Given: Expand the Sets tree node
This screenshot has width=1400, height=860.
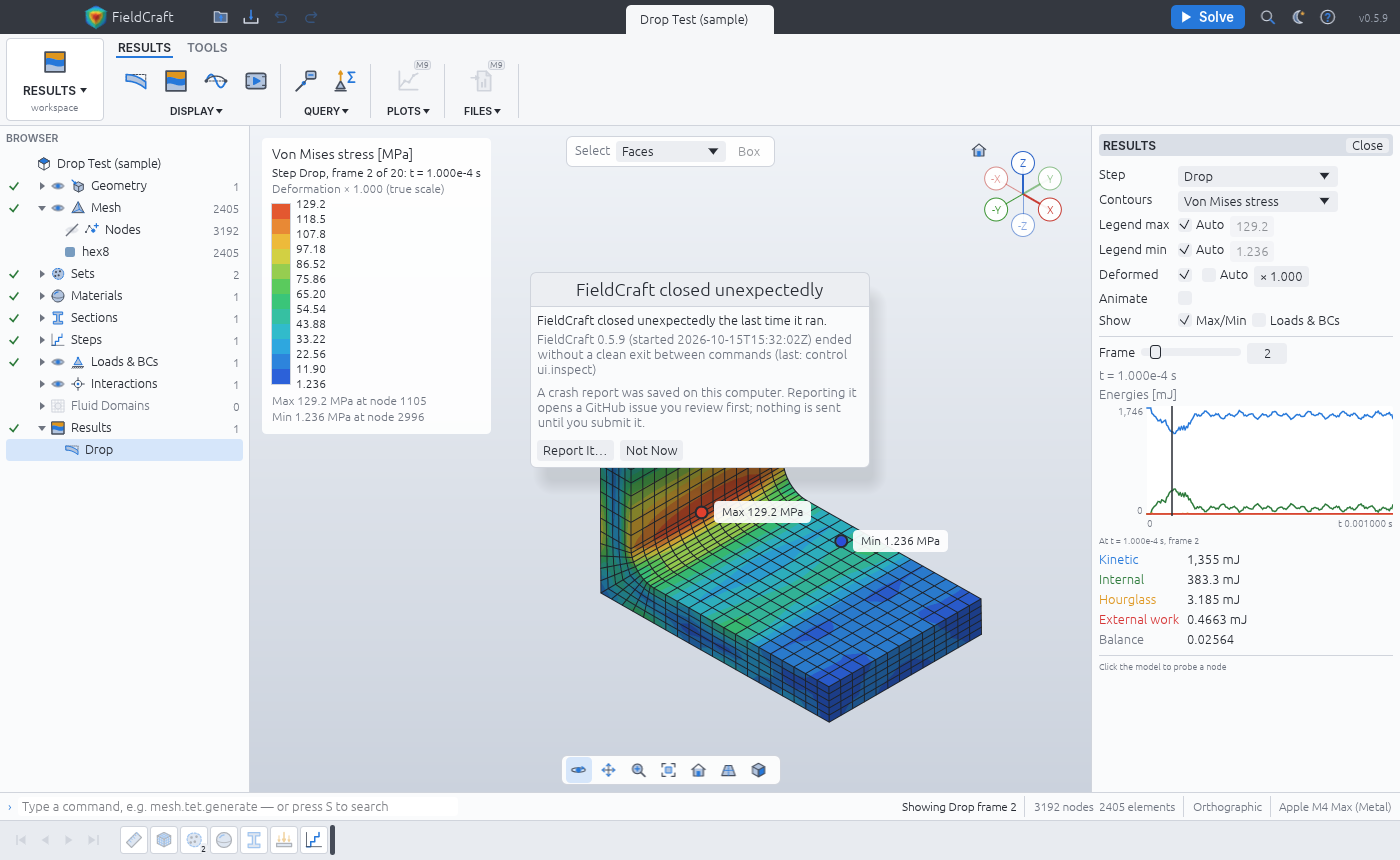Looking at the screenshot, I should [42, 274].
